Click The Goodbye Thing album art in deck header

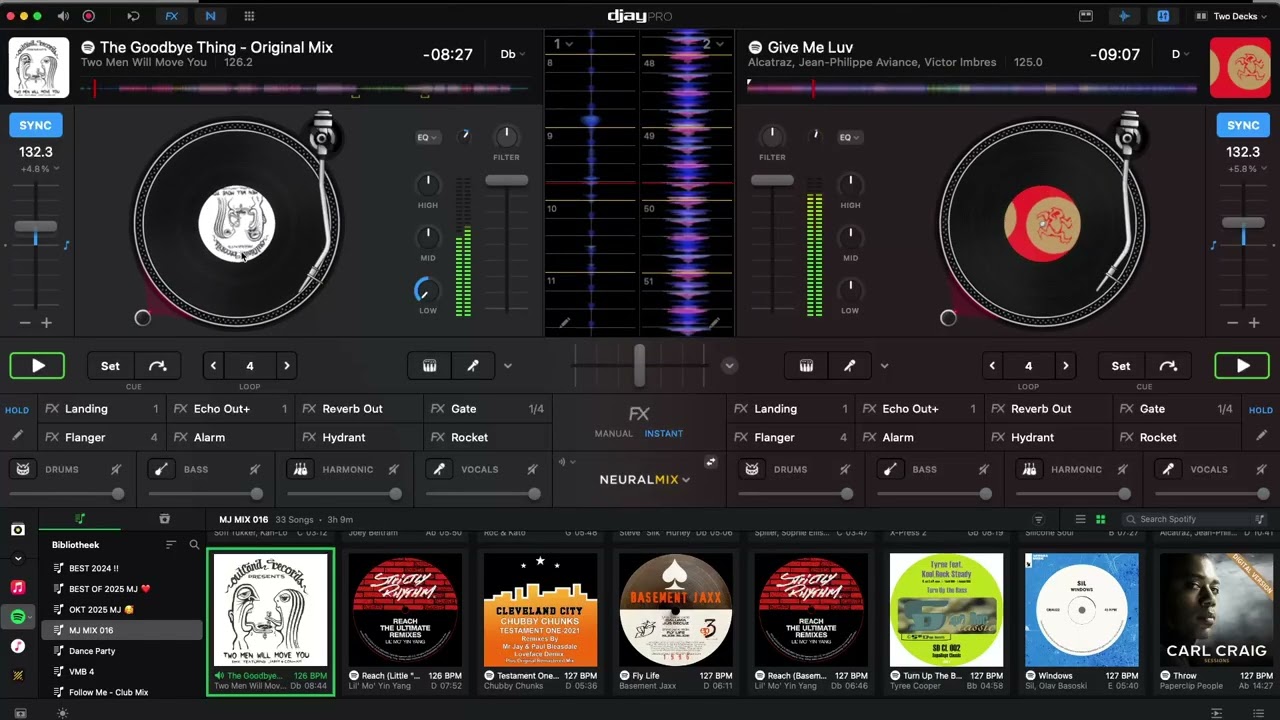click(39, 67)
